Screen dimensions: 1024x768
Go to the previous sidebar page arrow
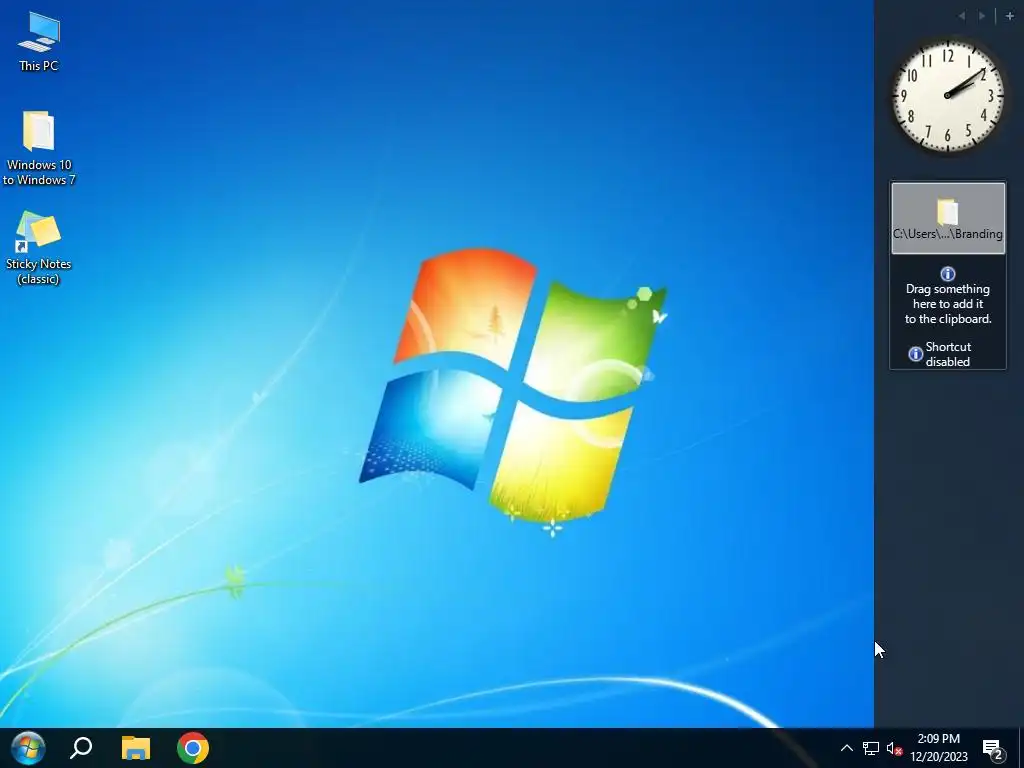click(x=962, y=16)
